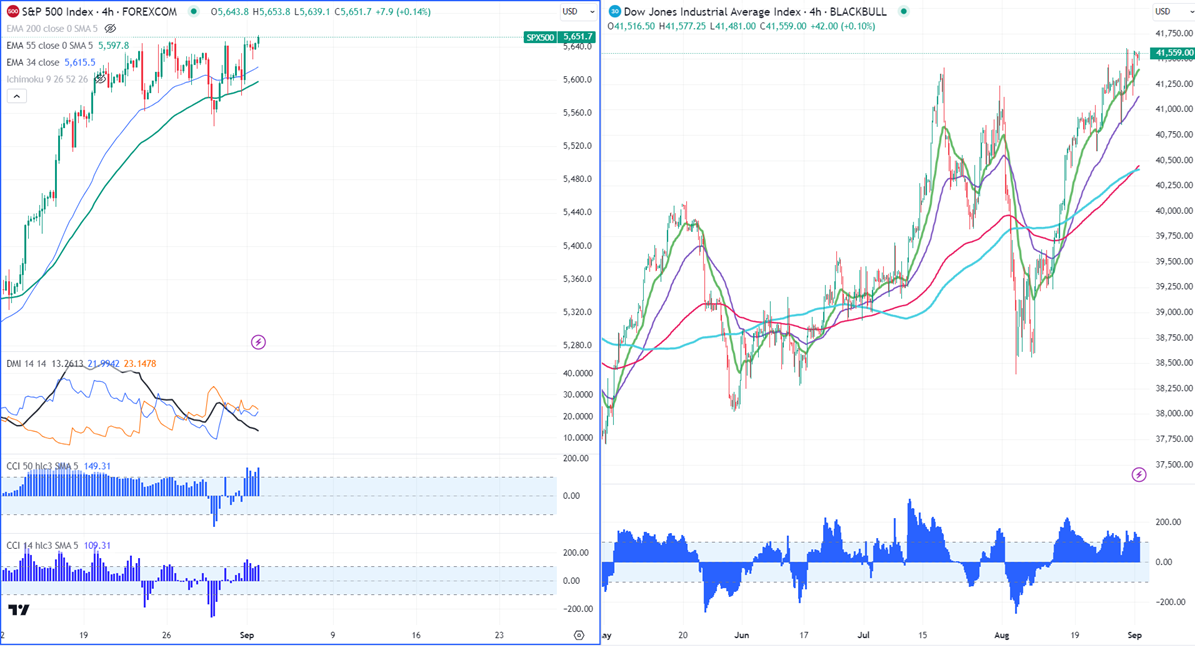The height and width of the screenshot is (646, 1195).
Task: Click the S&P 500 market status dot
Action: [x=194, y=11]
